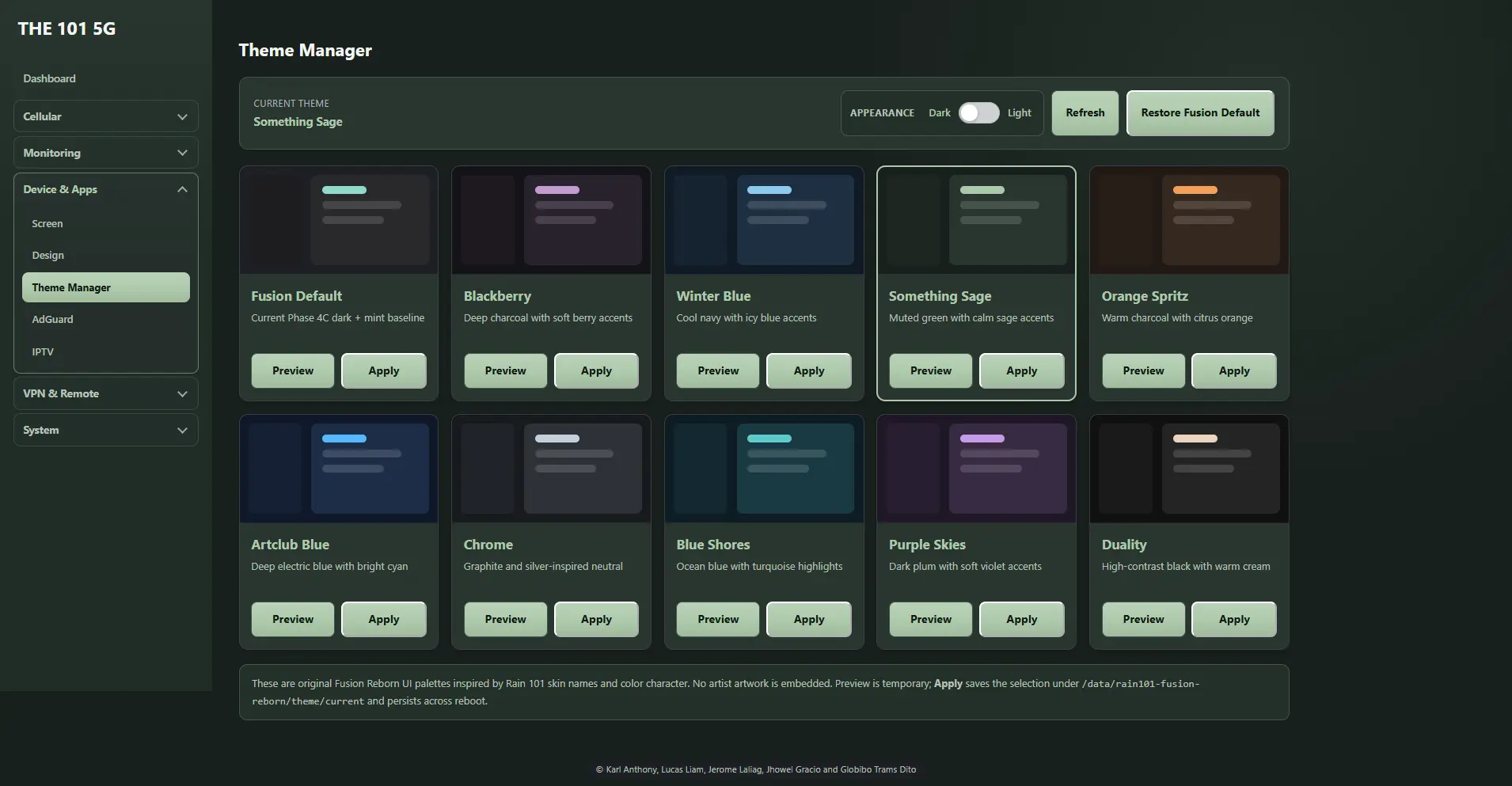This screenshot has height=786, width=1512.
Task: Expand the Monitoring sidebar section
Action: (x=105, y=153)
